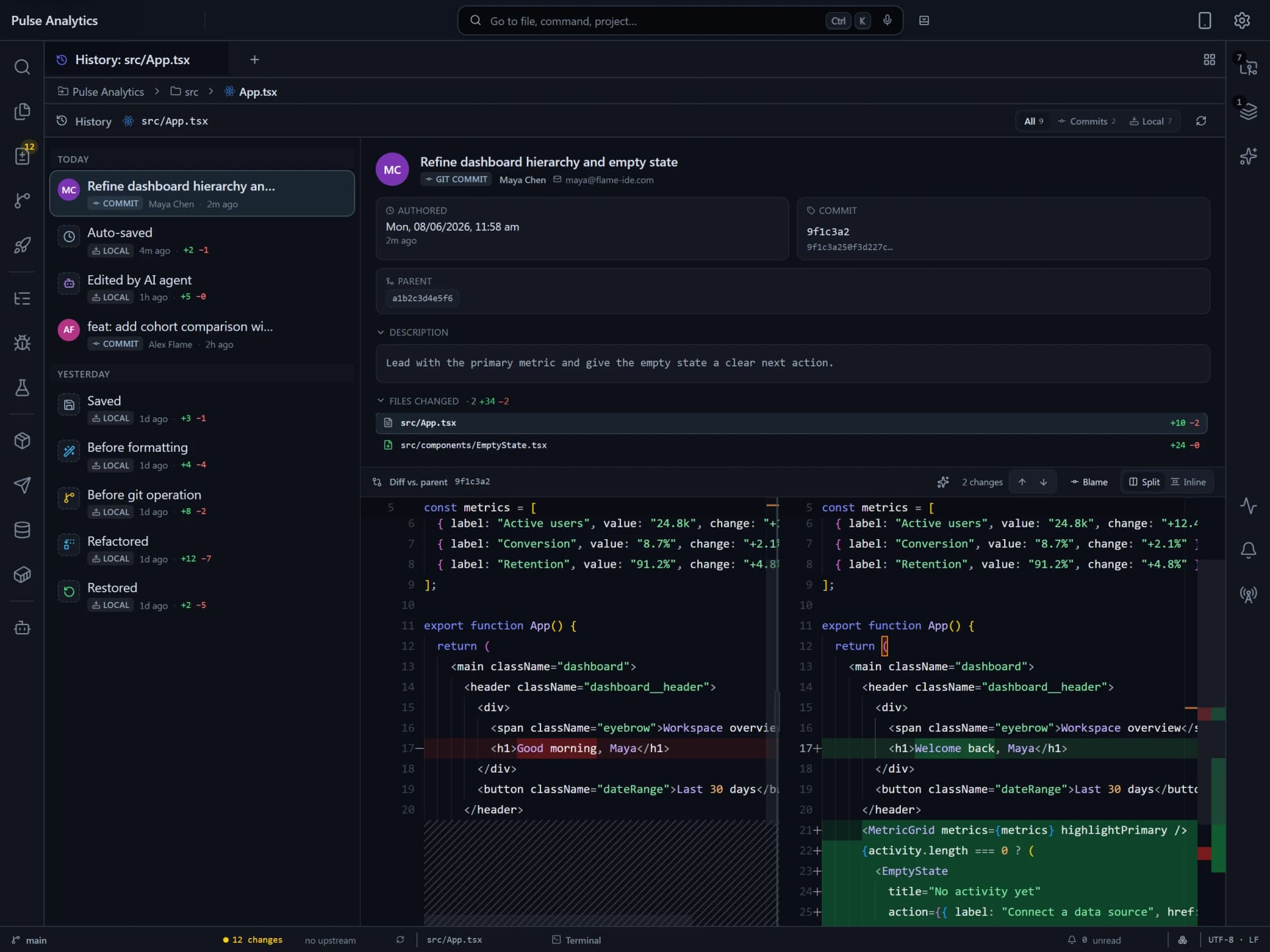The image size is (1270, 952).
Task: Click the sync icon in status bar
Action: tap(400, 939)
